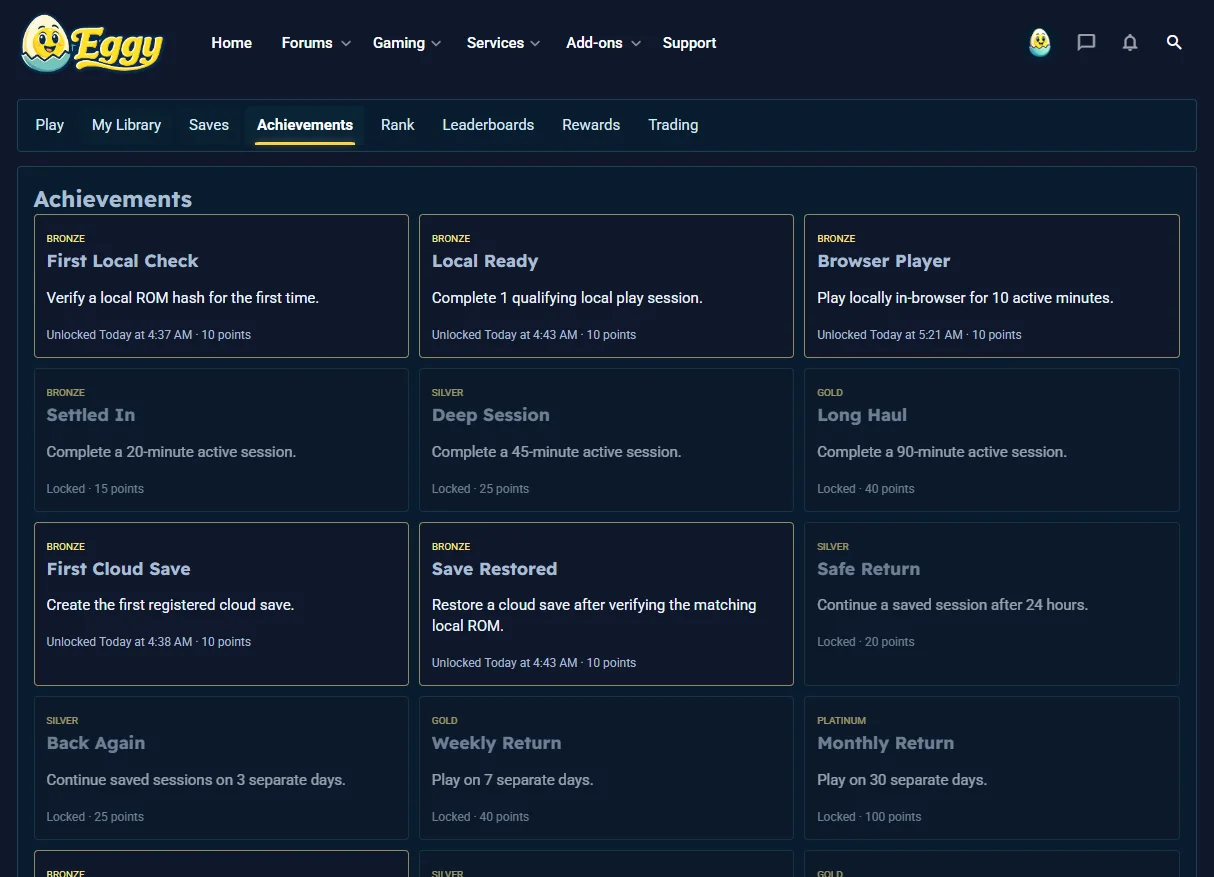Image resolution: width=1214 pixels, height=877 pixels.
Task: Open the Forums menu link
Action: click(307, 43)
